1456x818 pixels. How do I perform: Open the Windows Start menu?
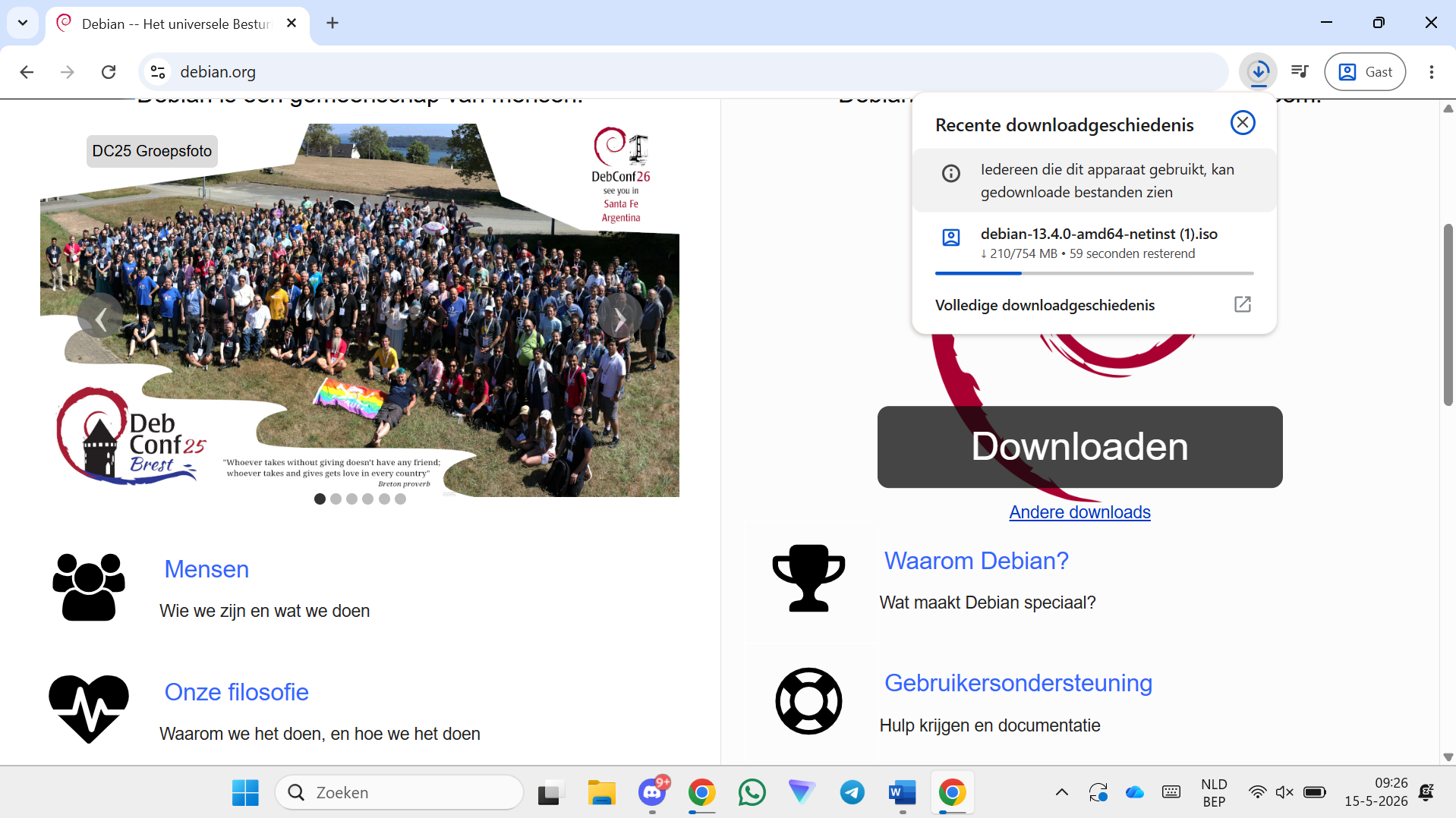[245, 793]
